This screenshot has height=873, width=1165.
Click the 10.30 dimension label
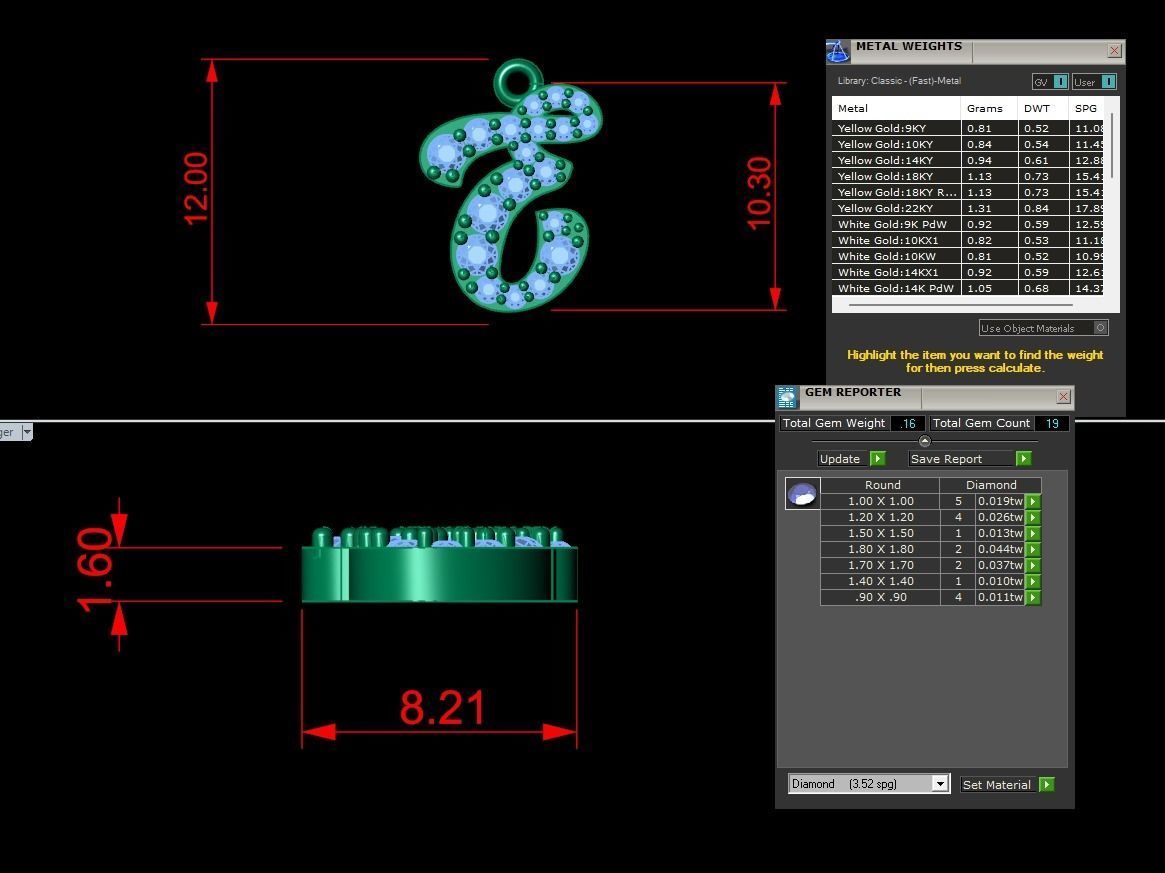click(759, 193)
